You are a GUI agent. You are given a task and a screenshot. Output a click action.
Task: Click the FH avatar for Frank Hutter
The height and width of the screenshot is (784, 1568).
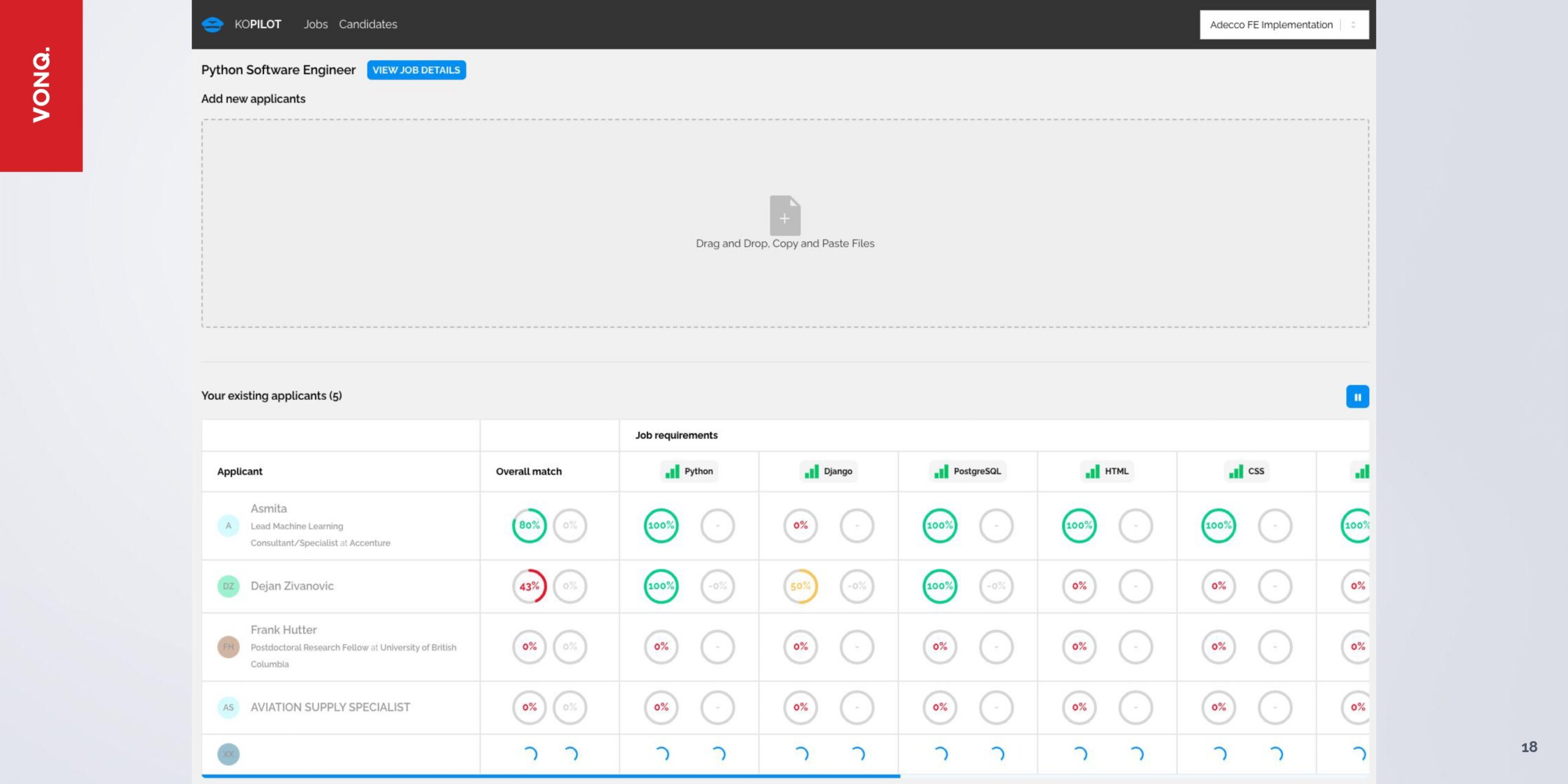pyautogui.click(x=228, y=646)
